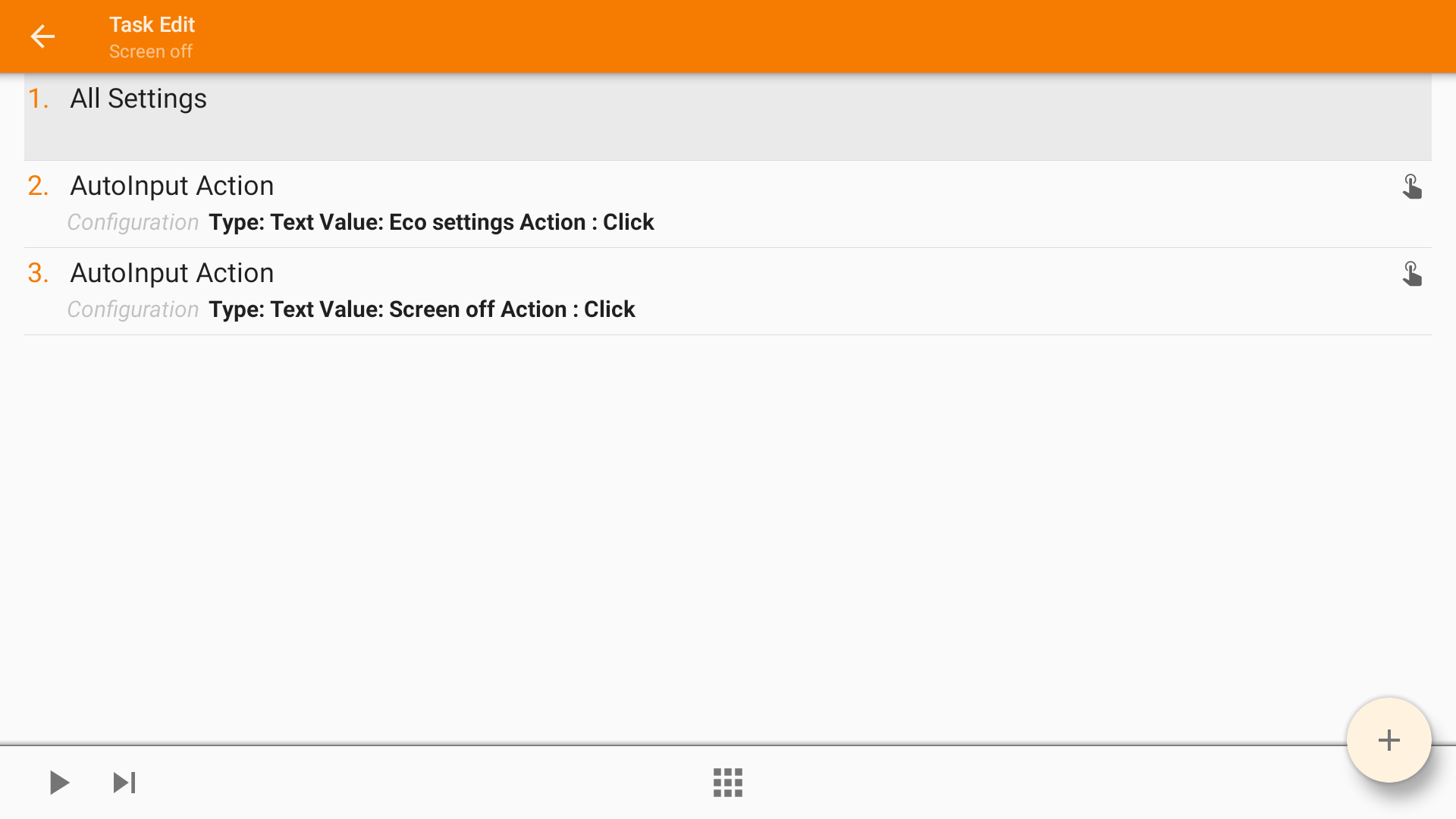Open the task icon grid selector

coord(728,783)
